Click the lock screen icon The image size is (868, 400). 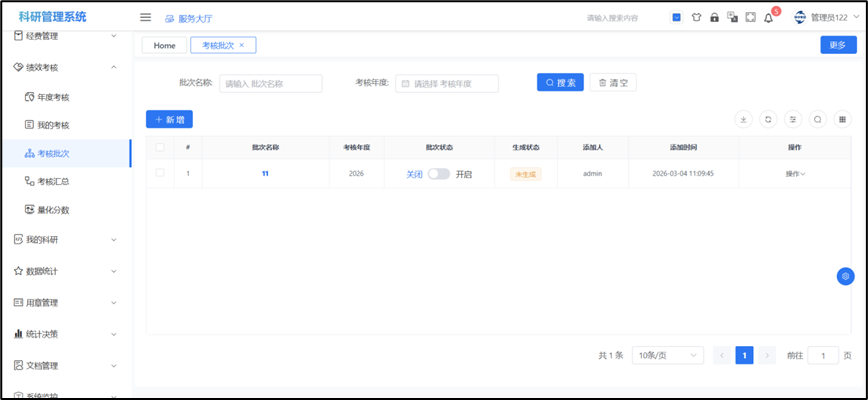[714, 18]
